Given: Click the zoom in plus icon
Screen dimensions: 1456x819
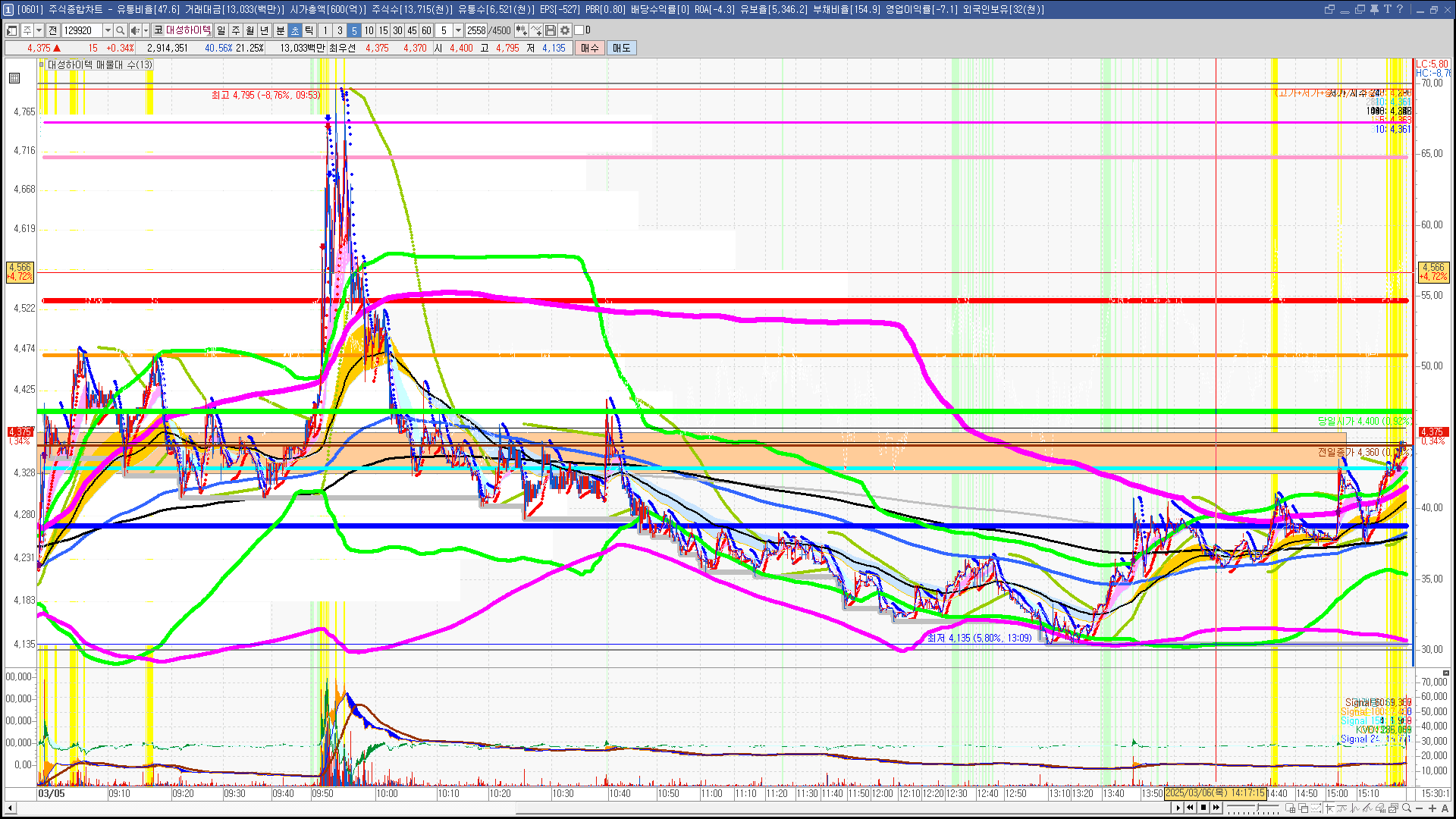Looking at the screenshot, I should click(1432, 808).
